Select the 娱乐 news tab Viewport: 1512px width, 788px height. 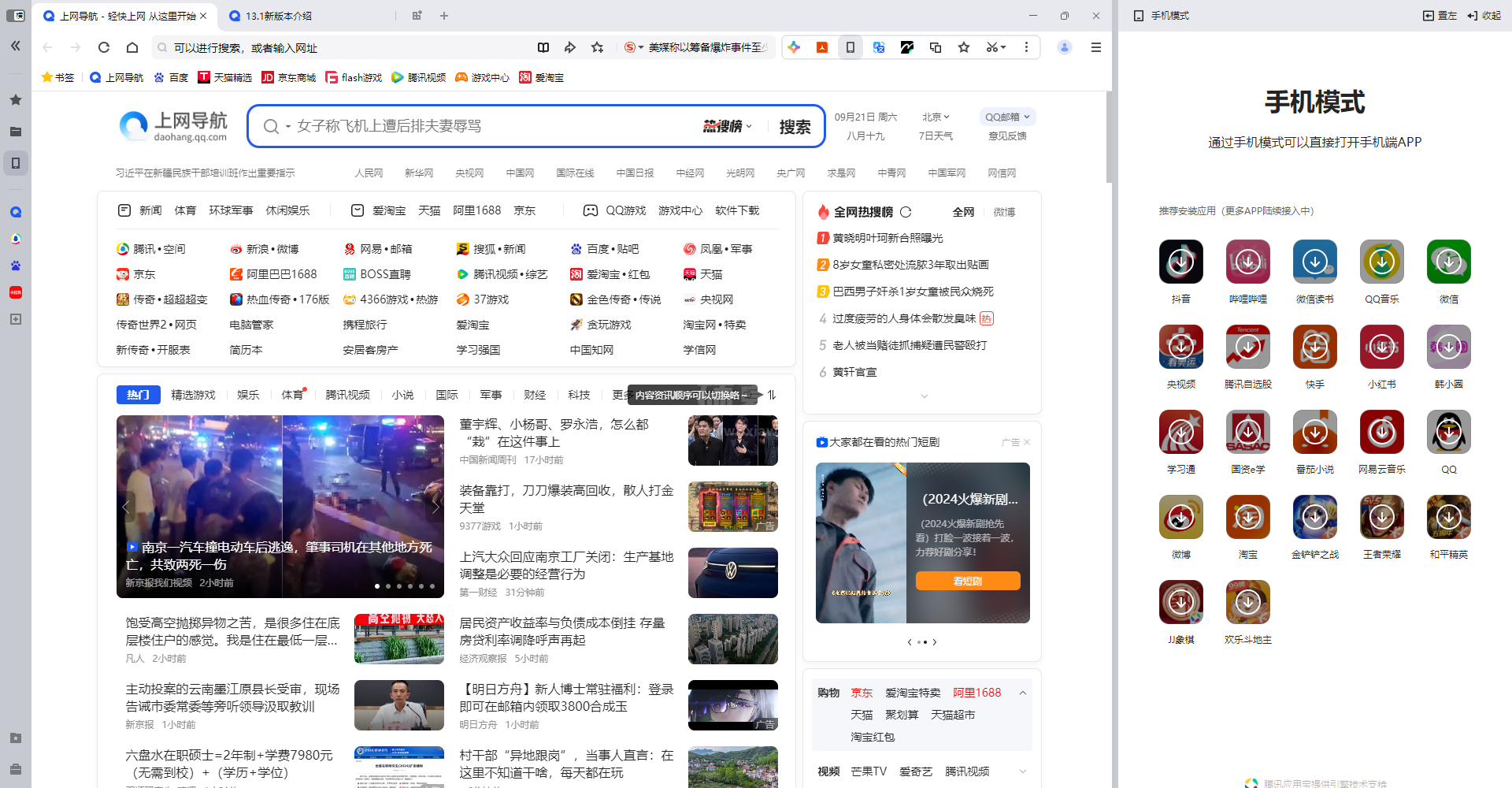click(248, 395)
